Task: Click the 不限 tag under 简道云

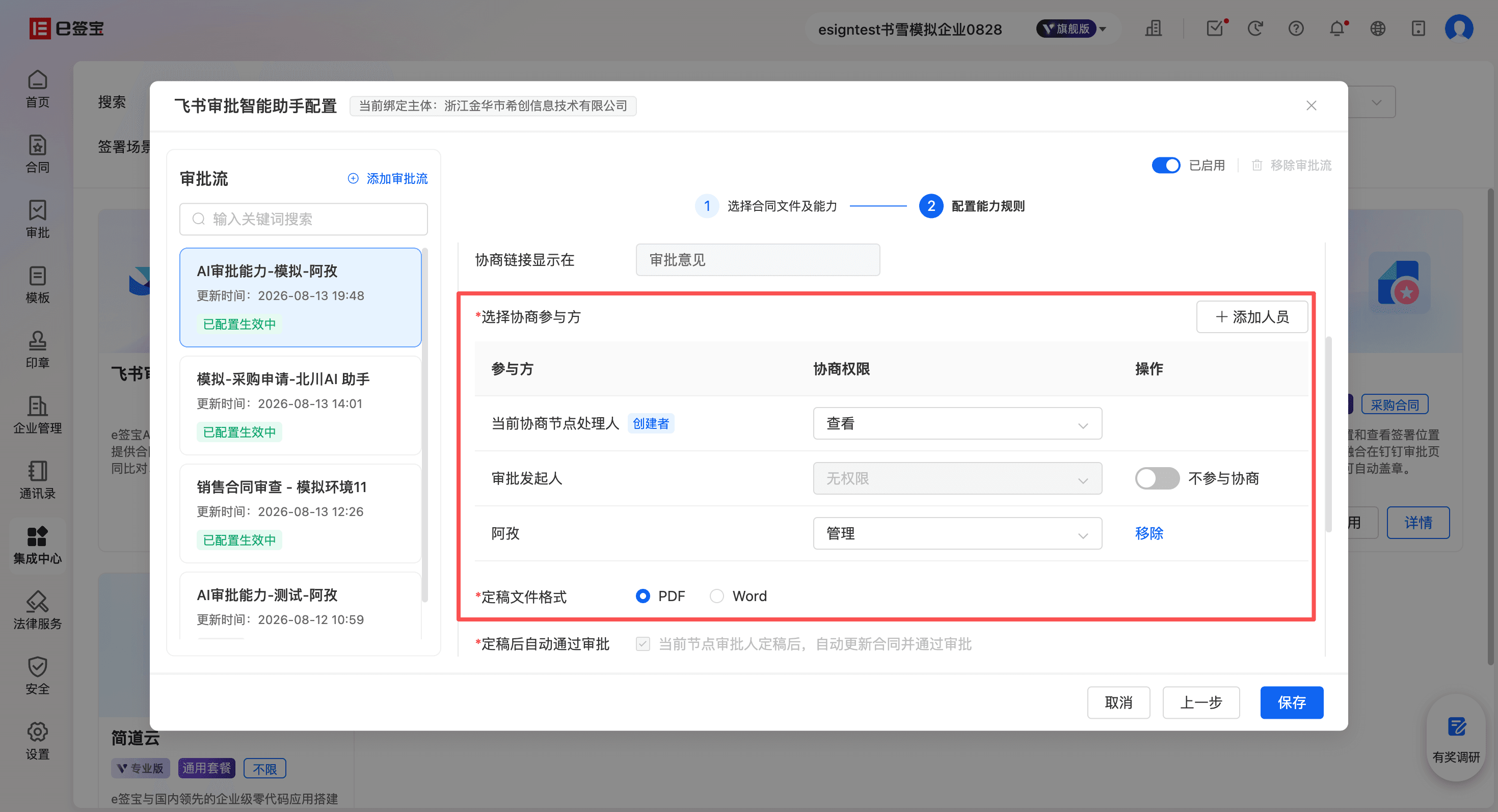Action: [264, 768]
